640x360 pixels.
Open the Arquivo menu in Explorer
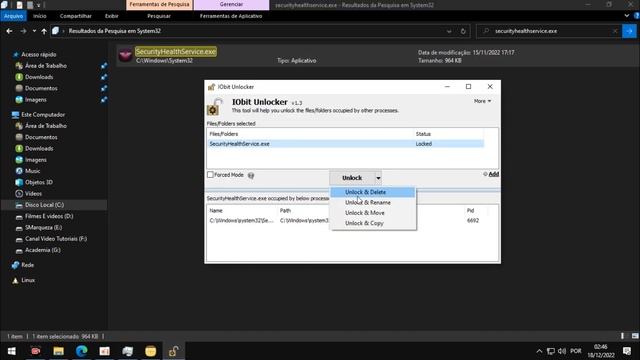point(13,16)
